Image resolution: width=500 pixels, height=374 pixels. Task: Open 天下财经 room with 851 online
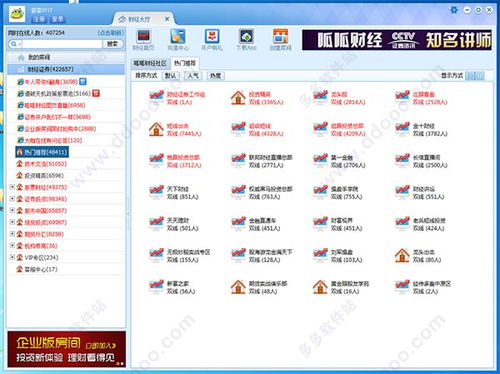(174, 193)
